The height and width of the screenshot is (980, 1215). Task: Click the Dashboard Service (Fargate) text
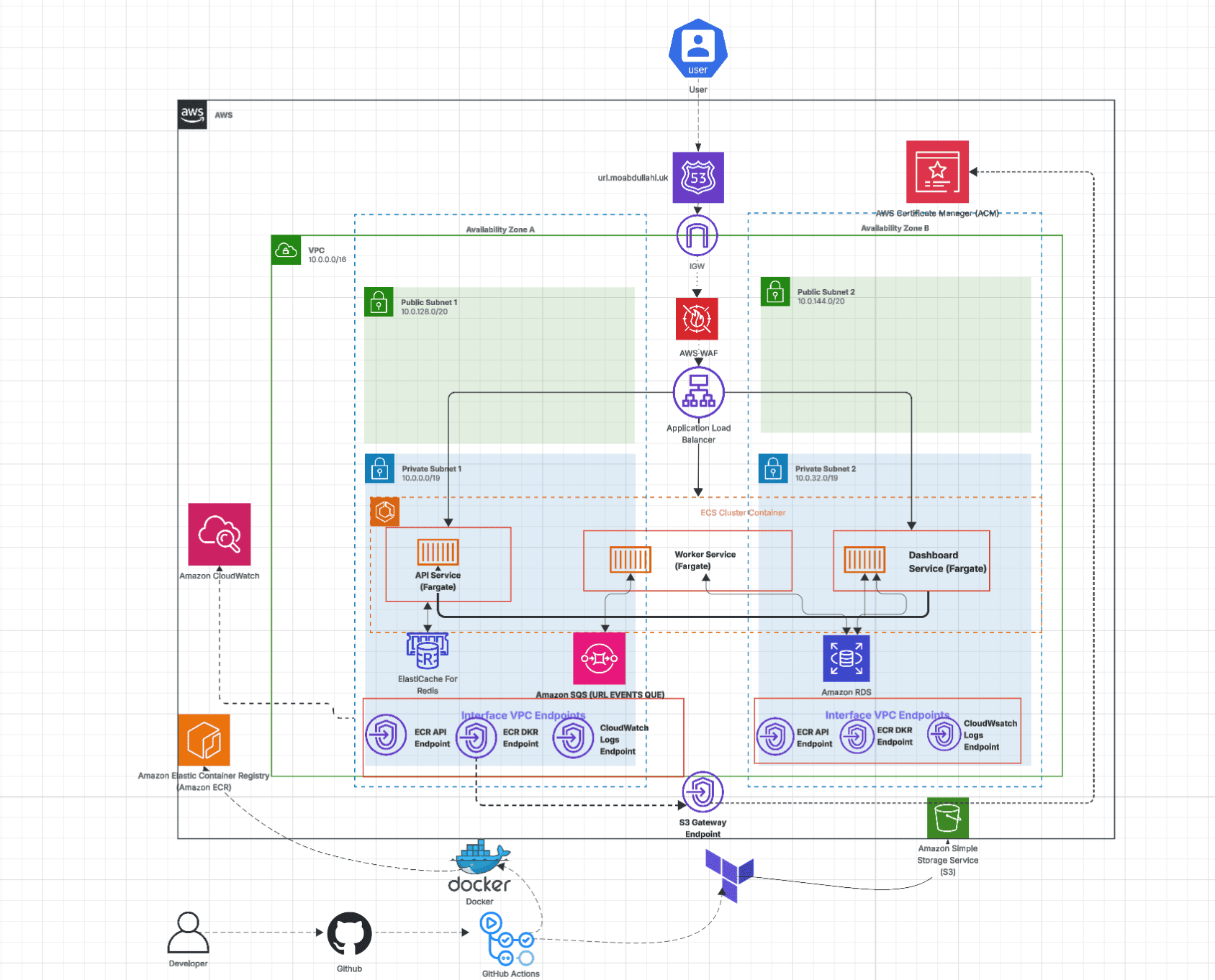tap(947, 562)
